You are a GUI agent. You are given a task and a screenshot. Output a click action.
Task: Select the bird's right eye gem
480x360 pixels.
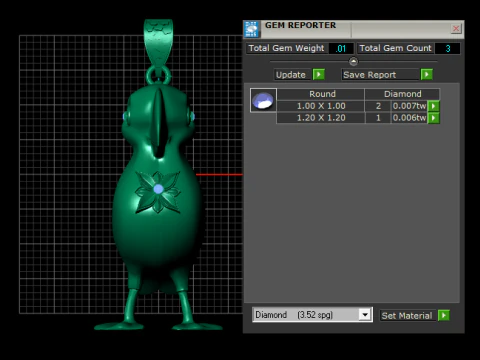click(125, 116)
